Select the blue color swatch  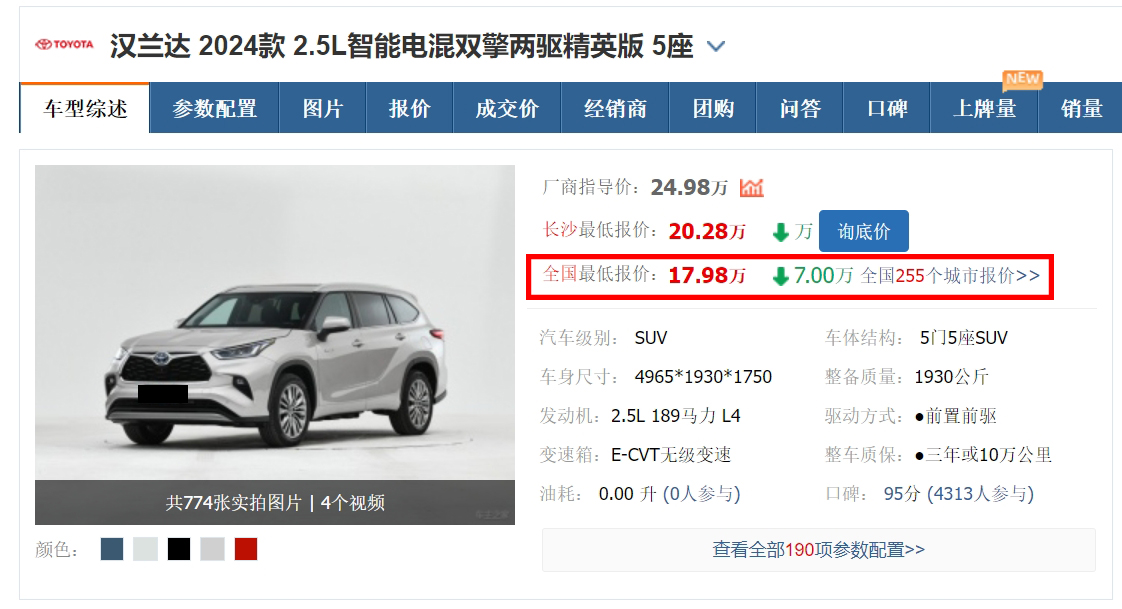[x=112, y=549]
